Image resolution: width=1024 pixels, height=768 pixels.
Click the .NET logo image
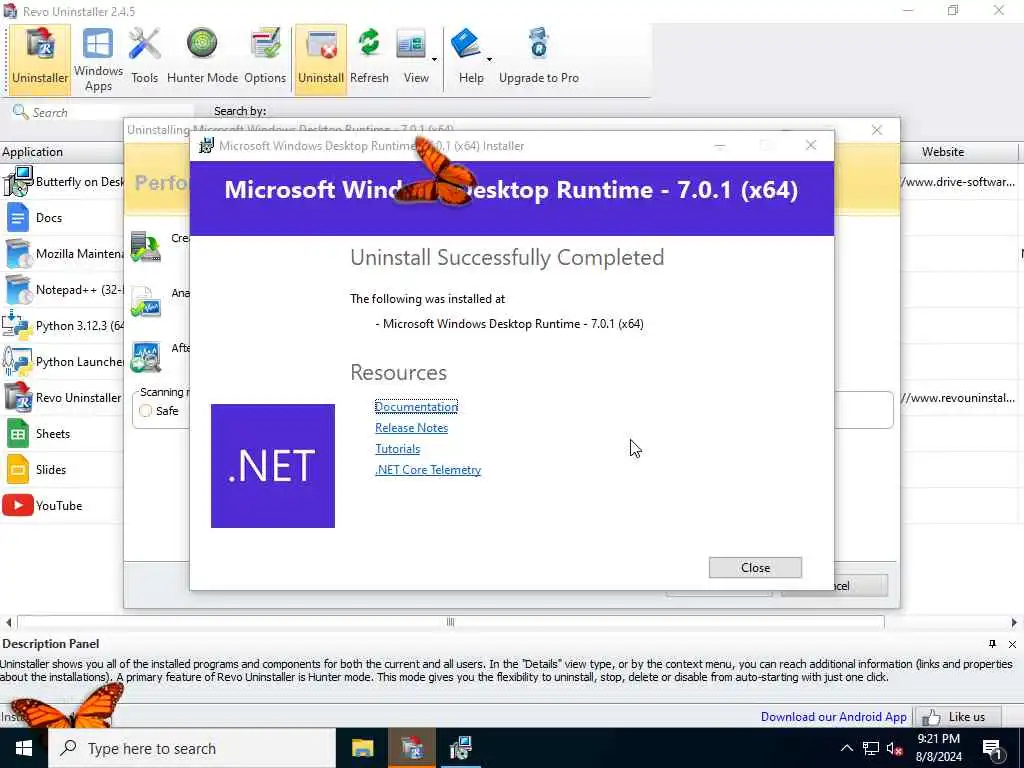(273, 466)
